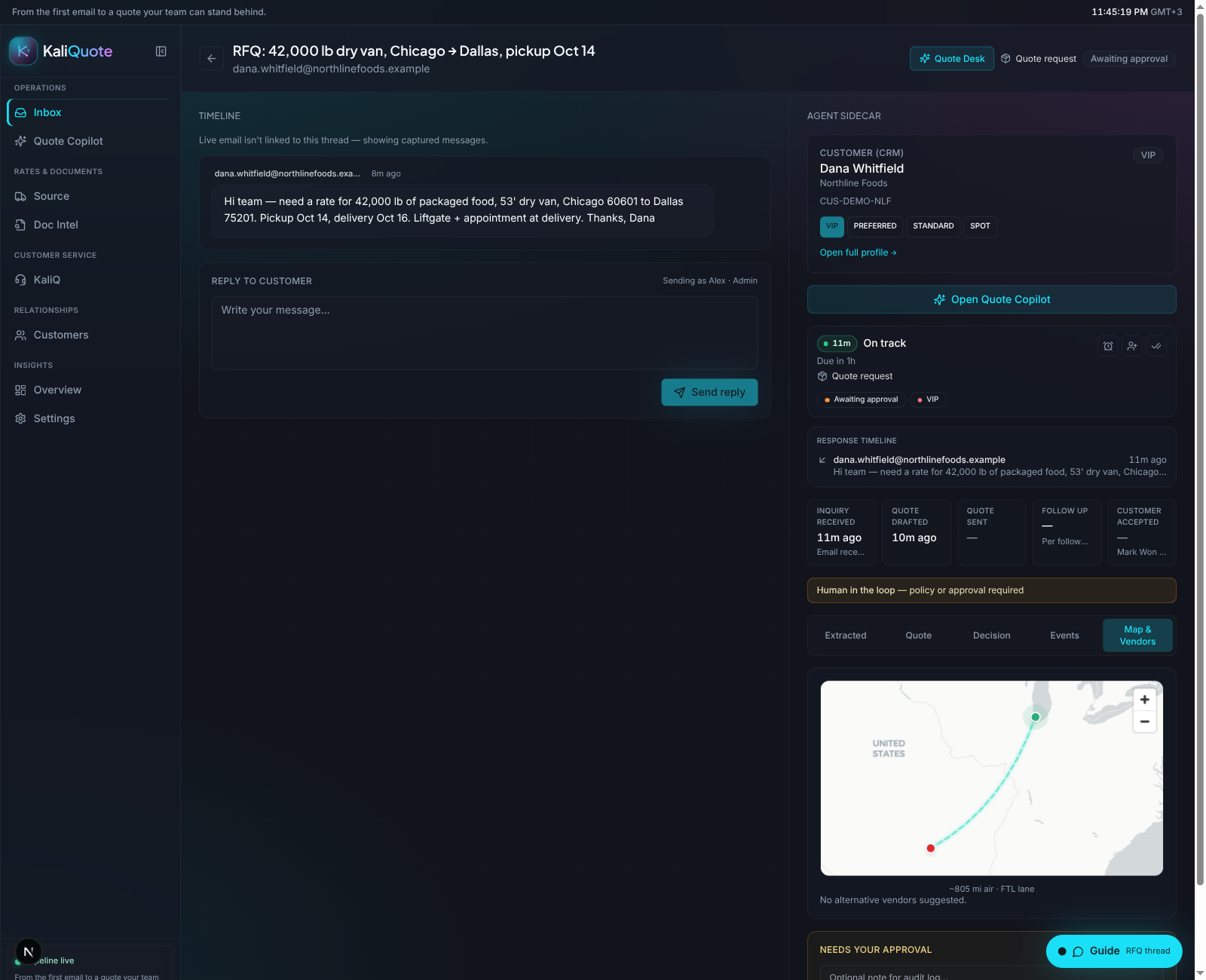This screenshot has height=980, width=1206.
Task: Zoom out on the route map
Action: (x=1144, y=721)
